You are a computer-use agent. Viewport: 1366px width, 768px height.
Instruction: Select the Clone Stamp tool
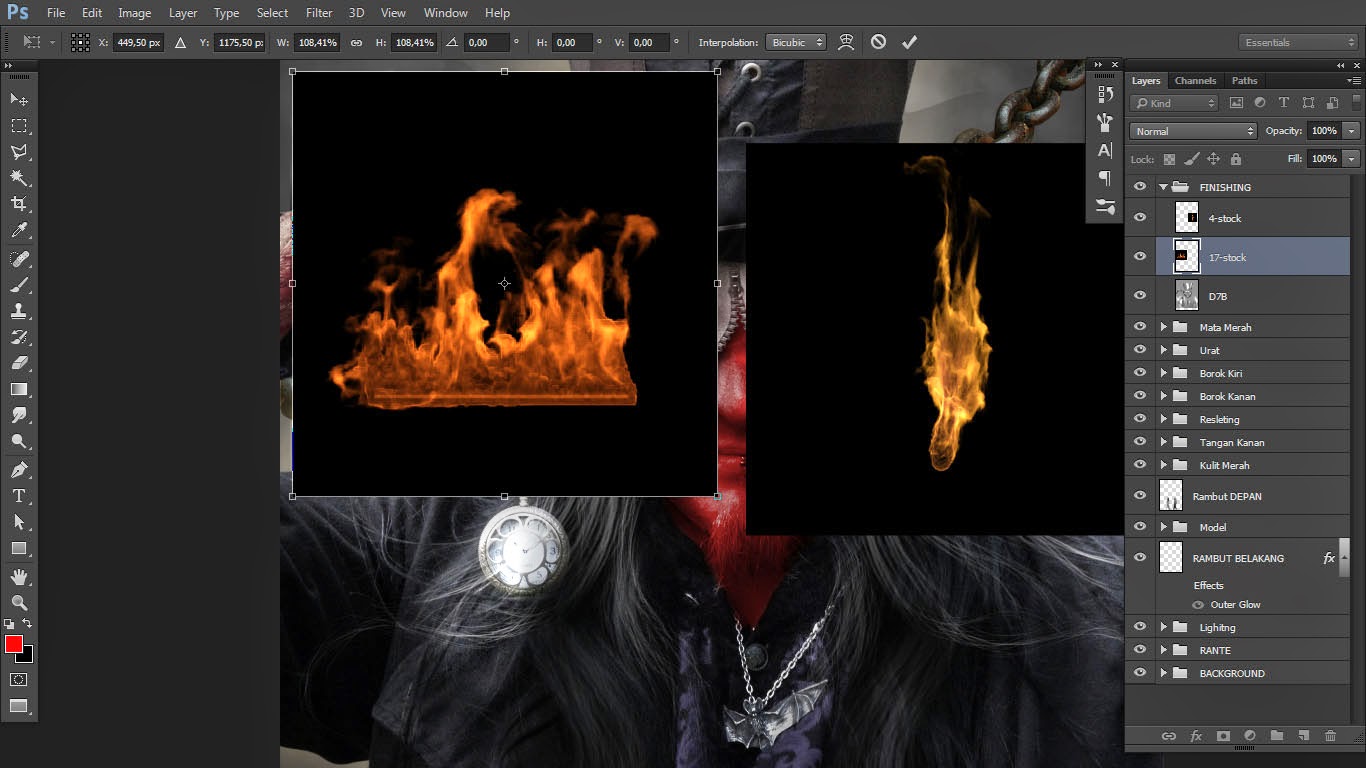click(x=19, y=311)
